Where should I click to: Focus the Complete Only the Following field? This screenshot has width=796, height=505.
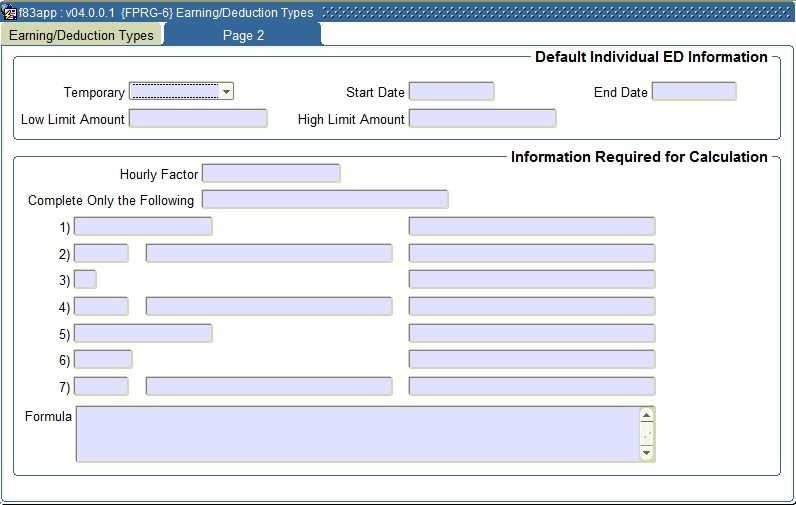[x=325, y=200]
